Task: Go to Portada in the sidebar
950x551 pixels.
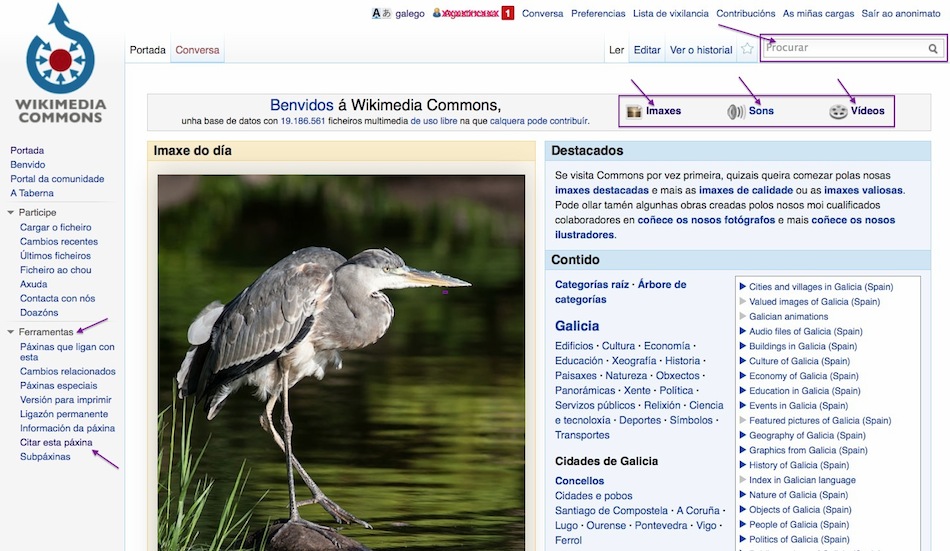Action: point(27,150)
